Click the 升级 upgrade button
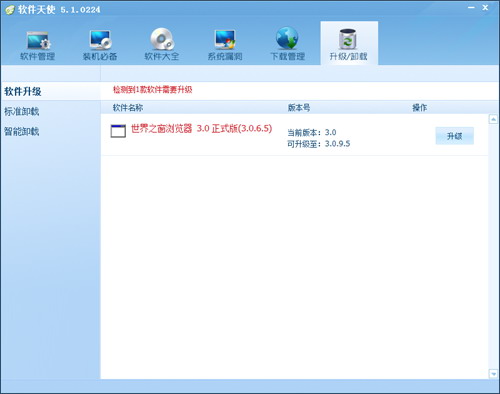Screen dimensions: 500x394 pyautogui.click(x=455, y=136)
